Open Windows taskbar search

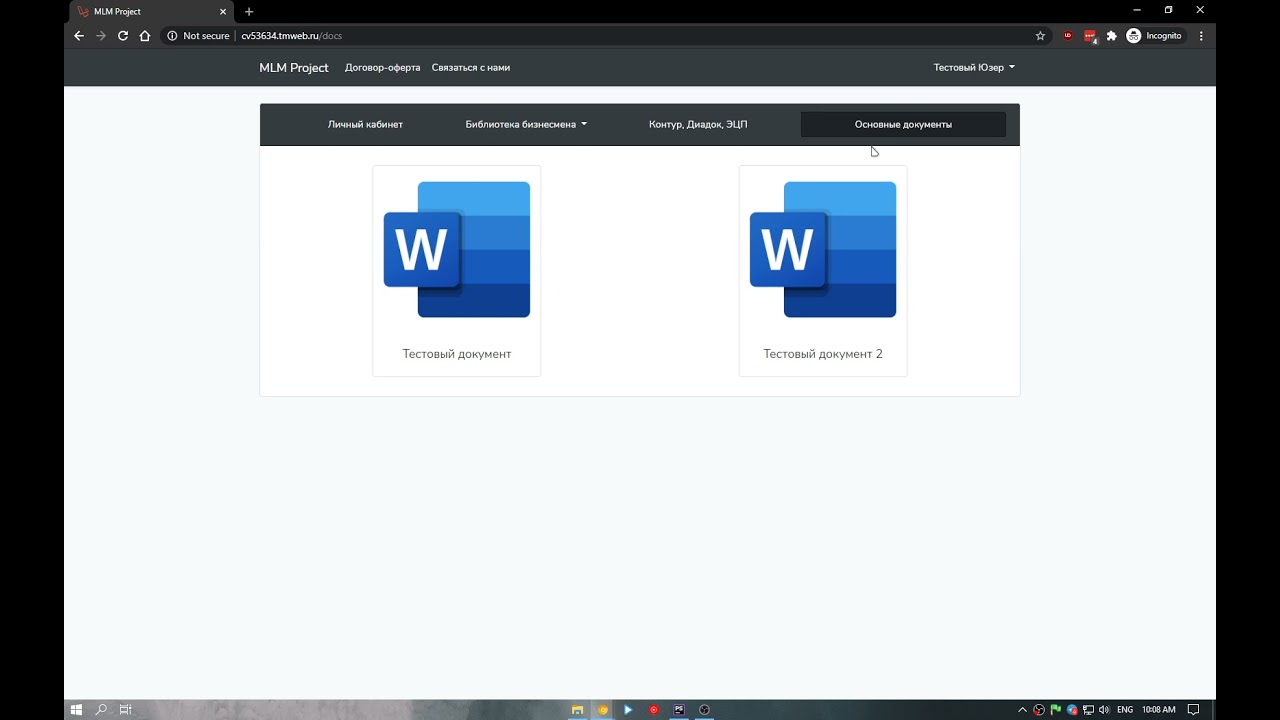[x=101, y=710]
